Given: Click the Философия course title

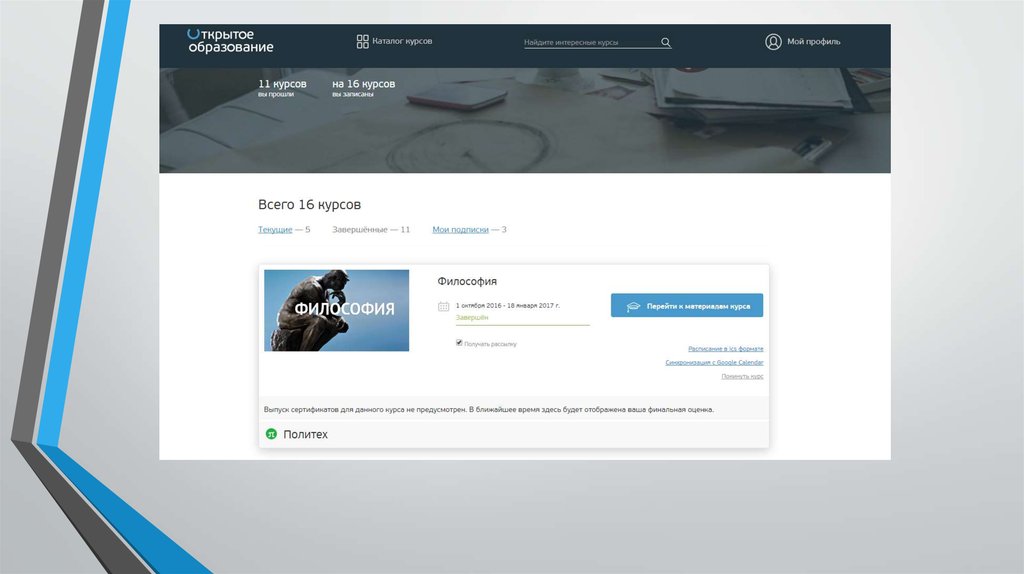Looking at the screenshot, I should tap(467, 281).
